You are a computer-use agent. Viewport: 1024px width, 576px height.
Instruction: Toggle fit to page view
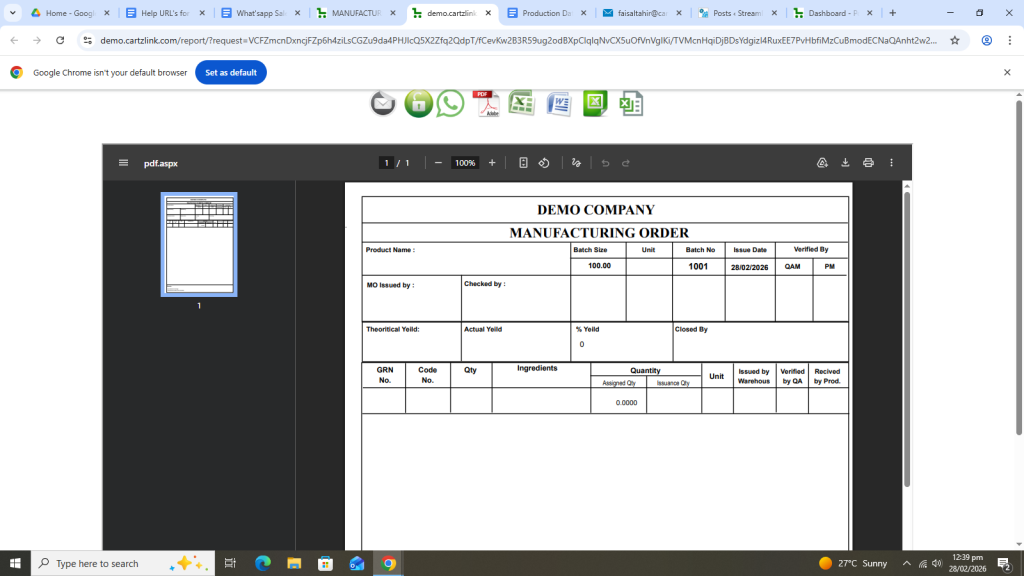[x=523, y=163]
